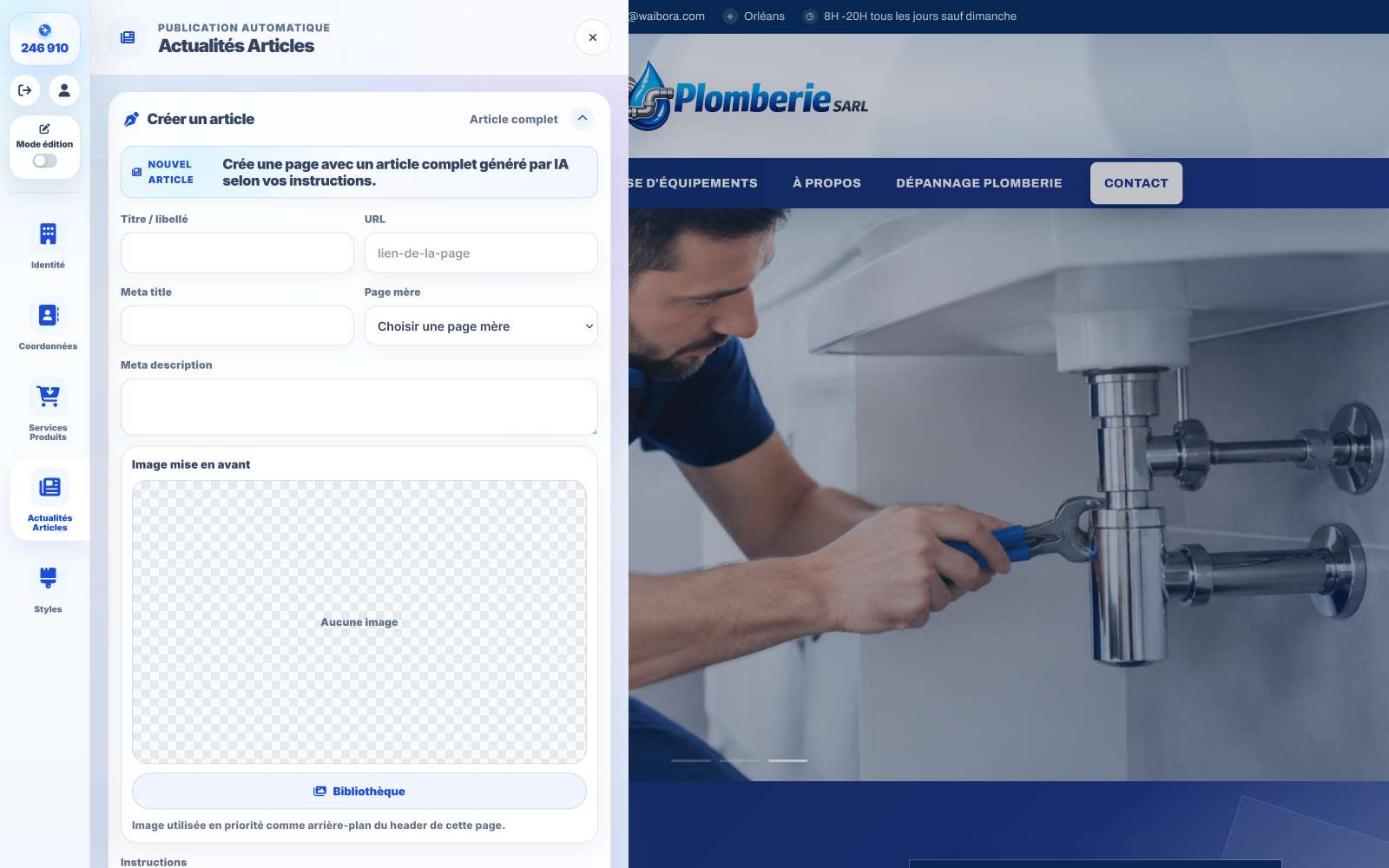
Task: Open the Services Produits section
Action: coord(48,410)
